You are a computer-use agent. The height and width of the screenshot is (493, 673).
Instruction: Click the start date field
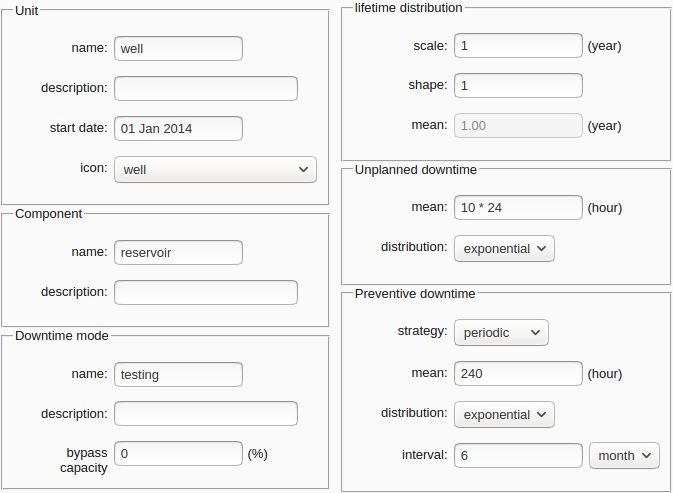point(178,128)
